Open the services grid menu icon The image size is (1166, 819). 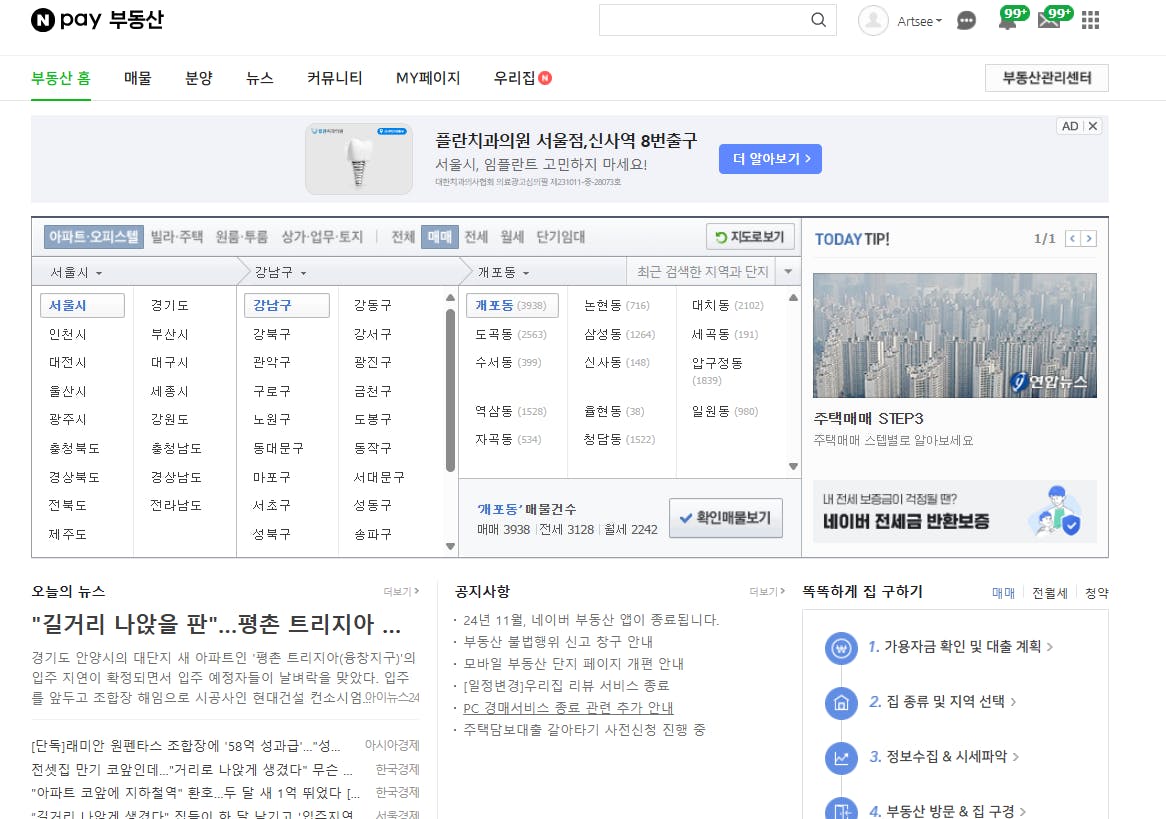[1090, 20]
